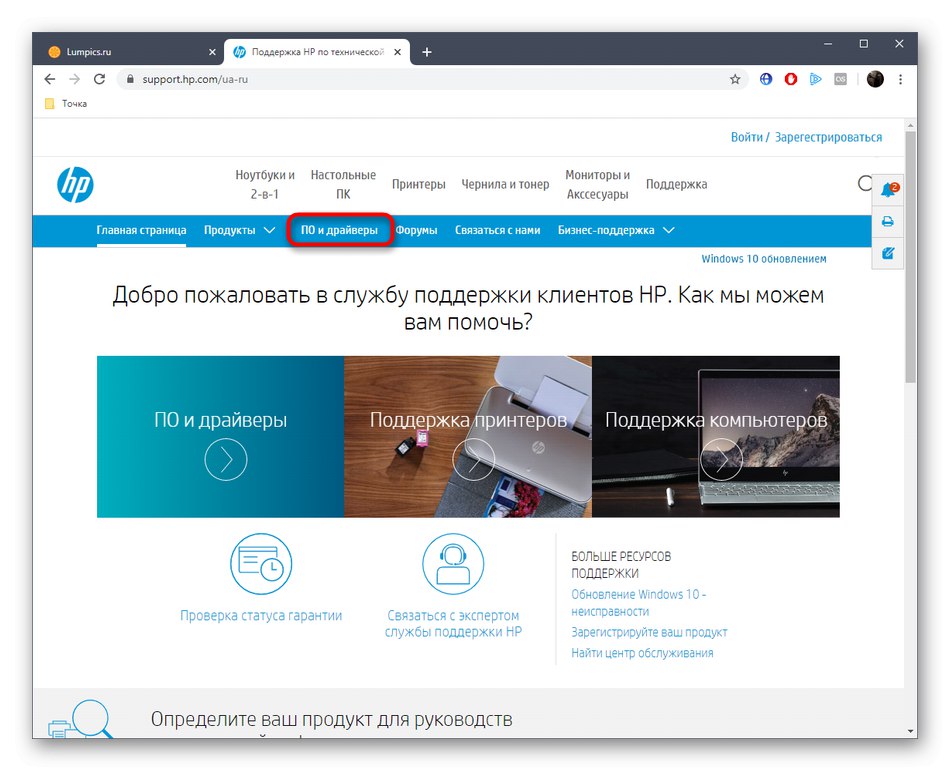Reload the page with the refresh icon
Image resolution: width=950 pixels, height=771 pixels.
[x=99, y=79]
